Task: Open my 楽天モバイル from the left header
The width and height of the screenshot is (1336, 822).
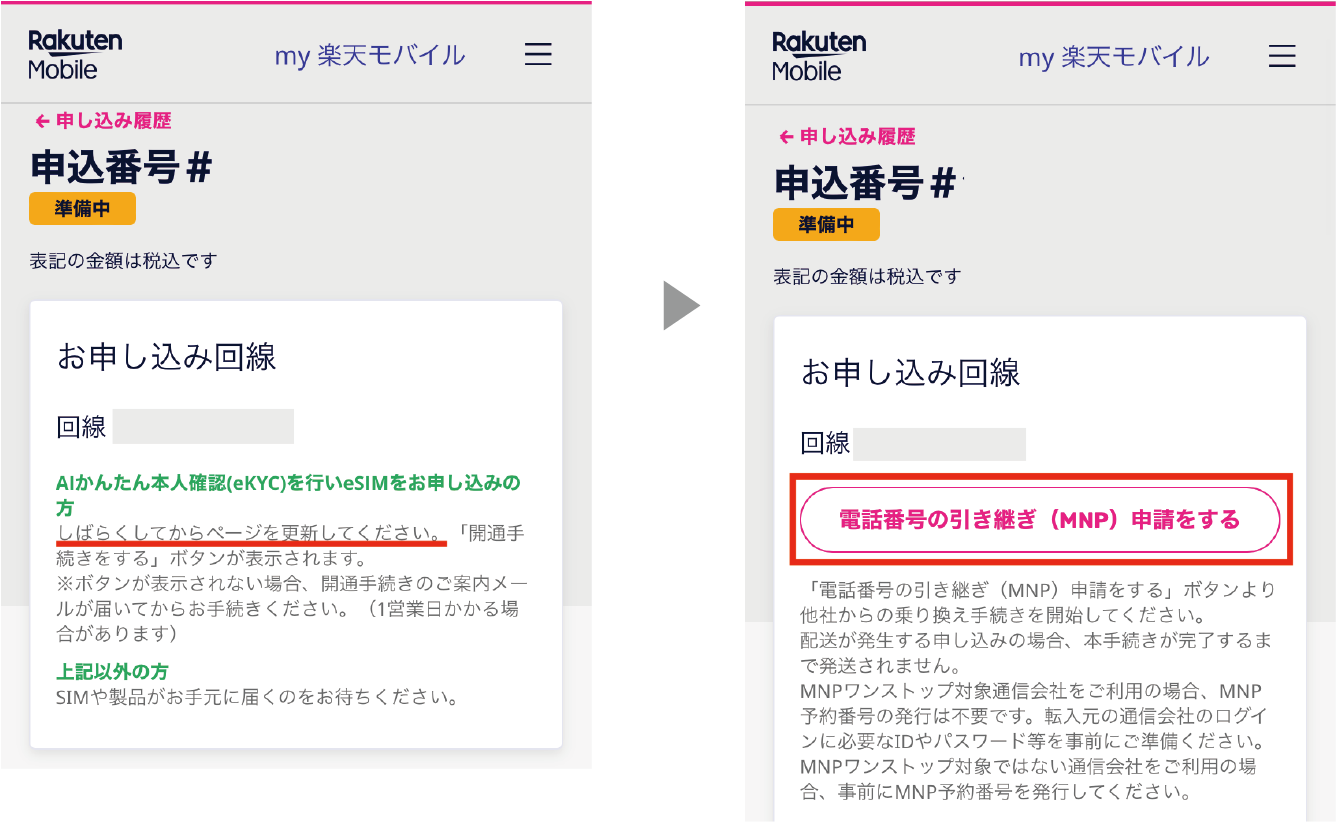Action: 370,57
